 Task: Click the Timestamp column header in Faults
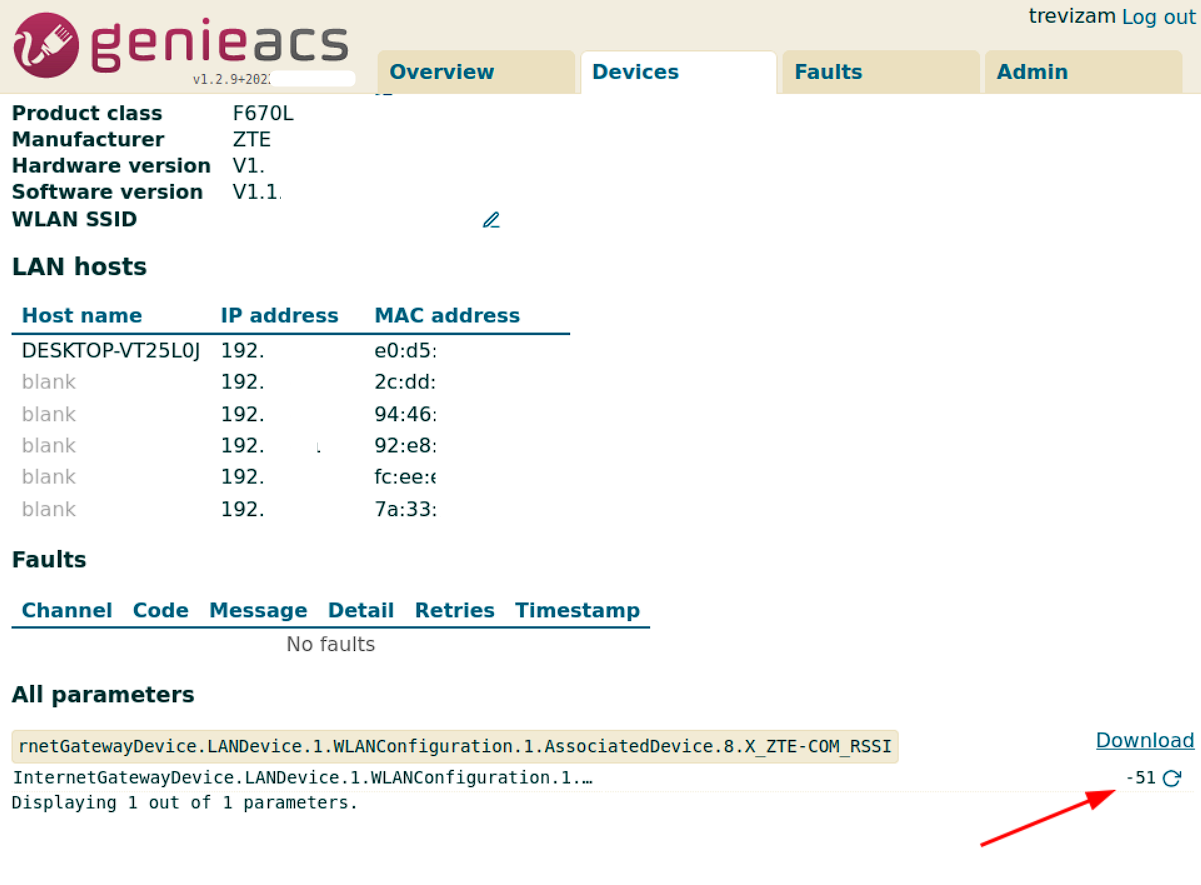(578, 611)
